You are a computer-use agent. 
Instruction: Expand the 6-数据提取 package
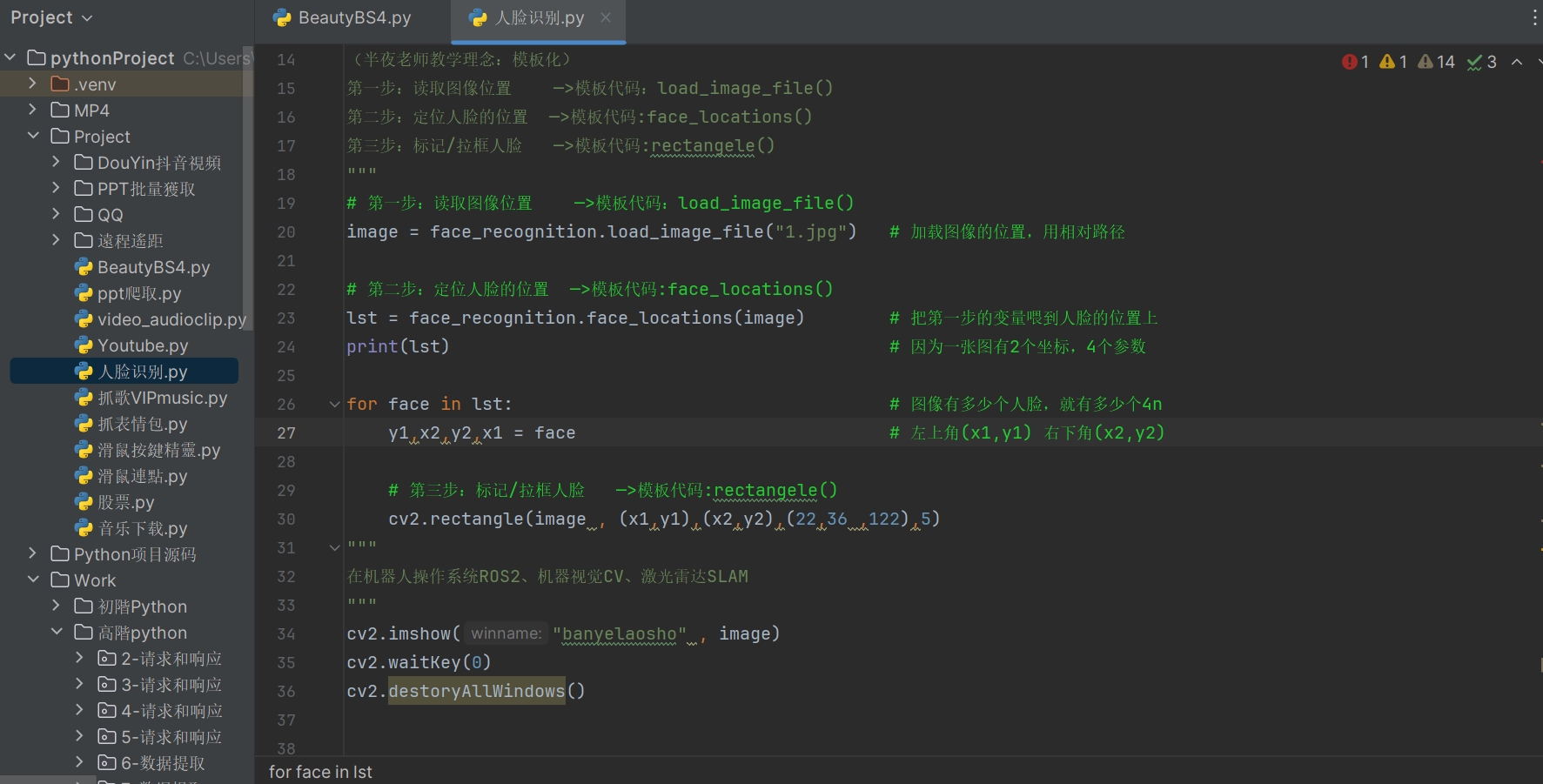[80, 762]
